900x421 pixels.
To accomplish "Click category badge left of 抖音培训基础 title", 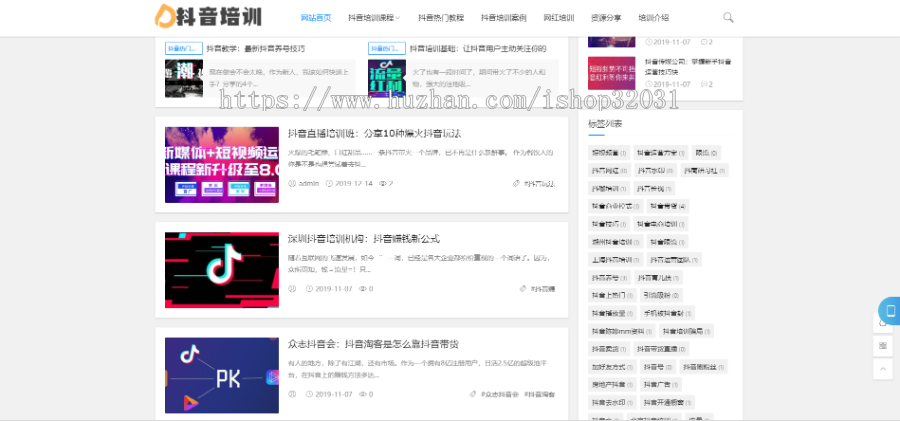I will tap(387, 48).
